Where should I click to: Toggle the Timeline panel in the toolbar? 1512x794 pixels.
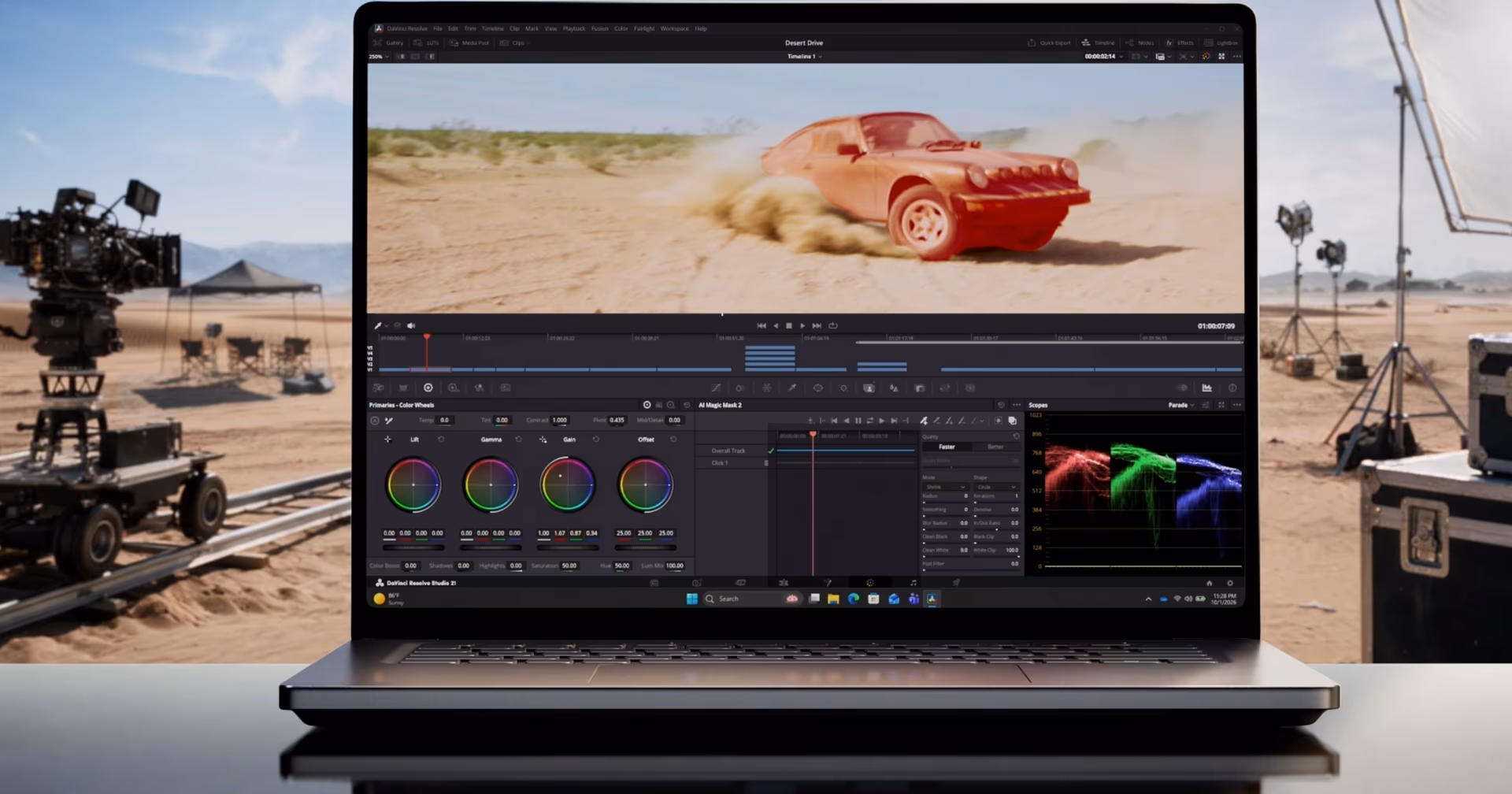coord(1098,43)
